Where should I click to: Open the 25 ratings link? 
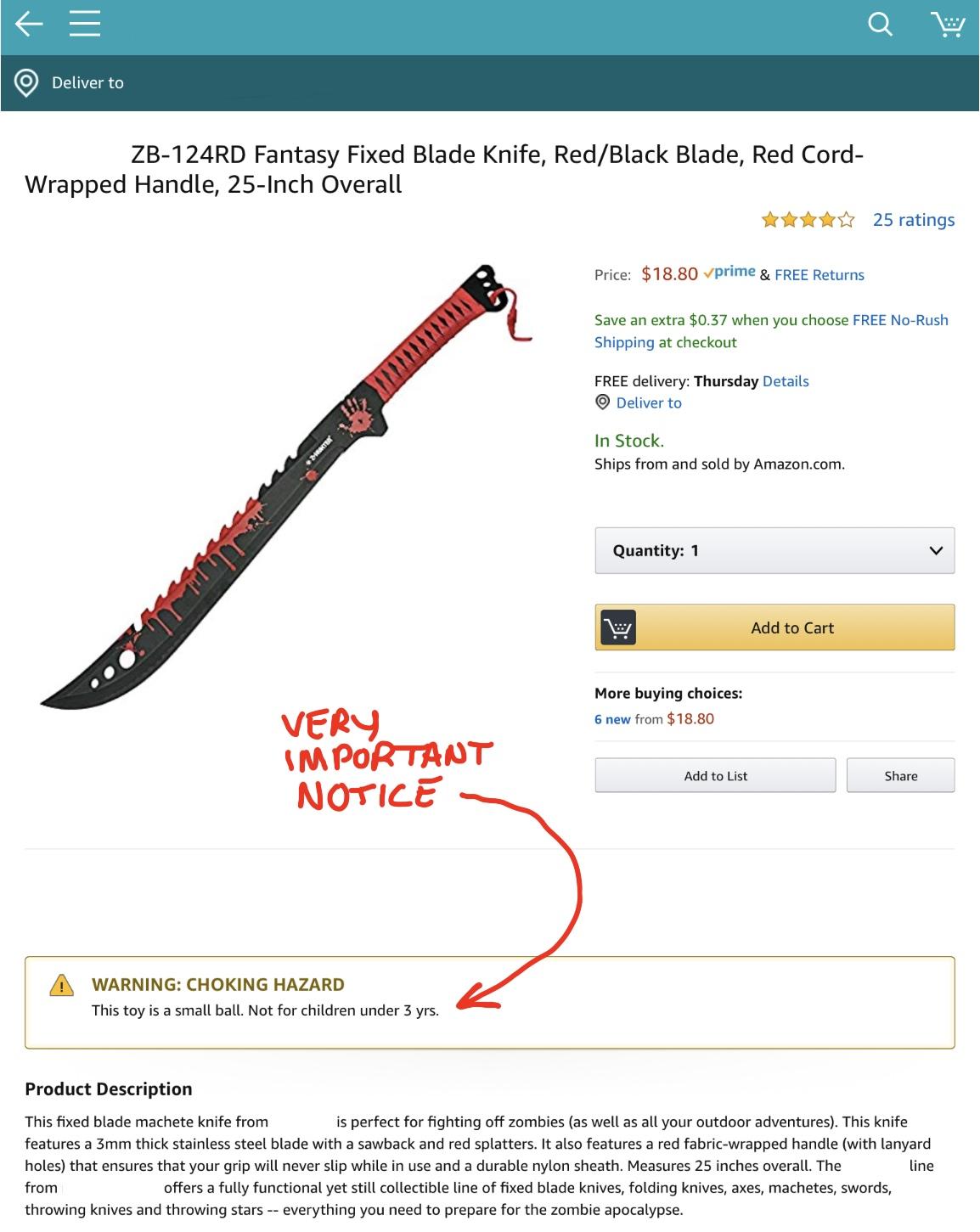pos(914,220)
